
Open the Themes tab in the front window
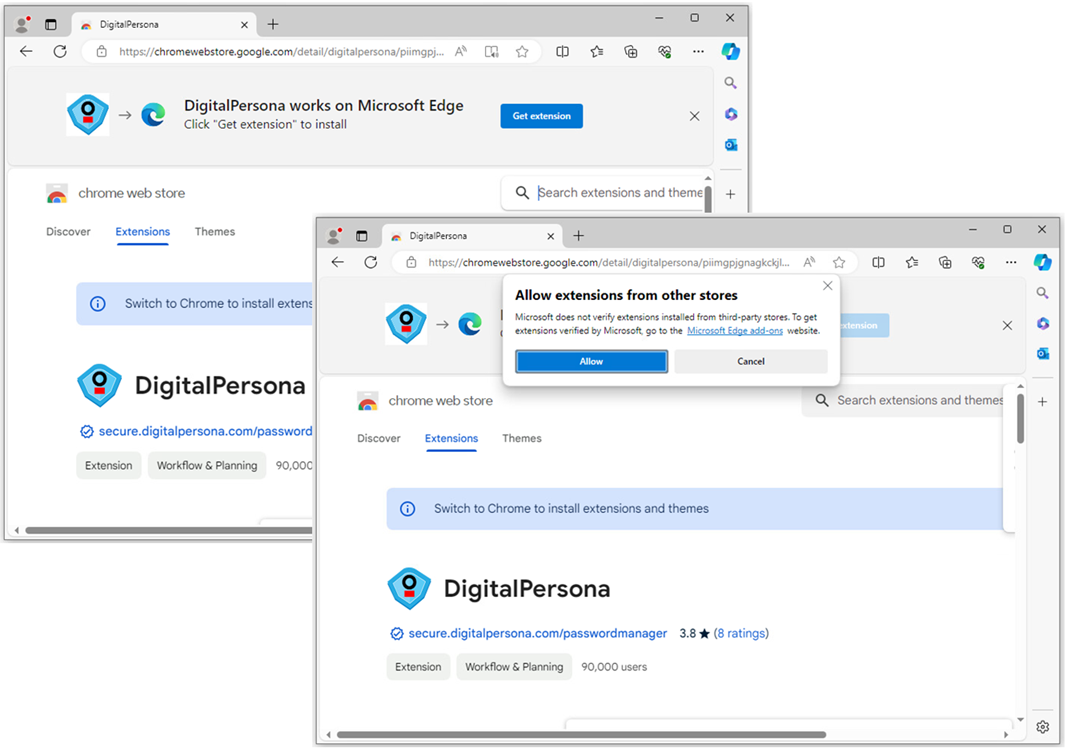pyautogui.click(x=522, y=438)
